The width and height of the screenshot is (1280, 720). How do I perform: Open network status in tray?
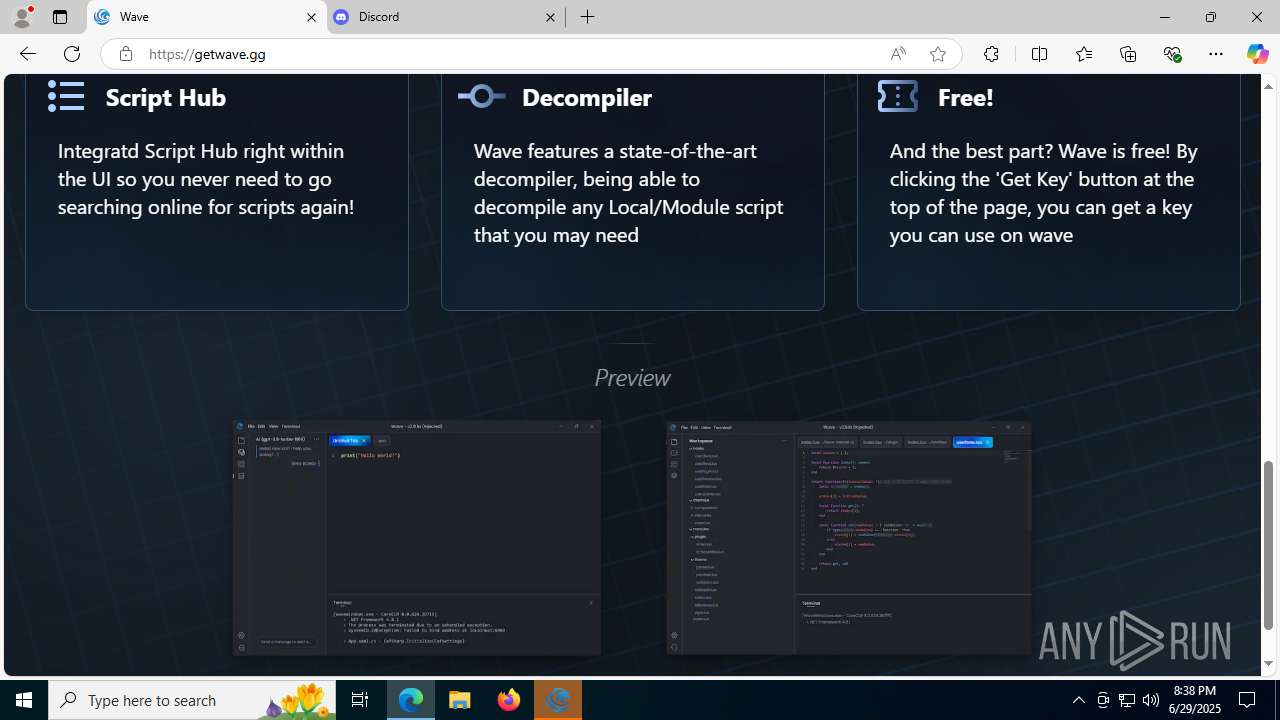(x=1127, y=700)
